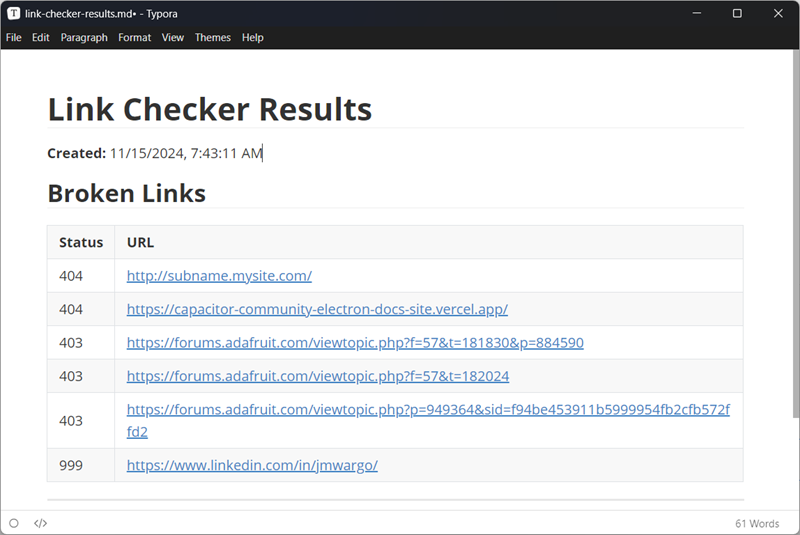Open adafruit link ending p=884590
800x535 pixels.
click(x=355, y=343)
